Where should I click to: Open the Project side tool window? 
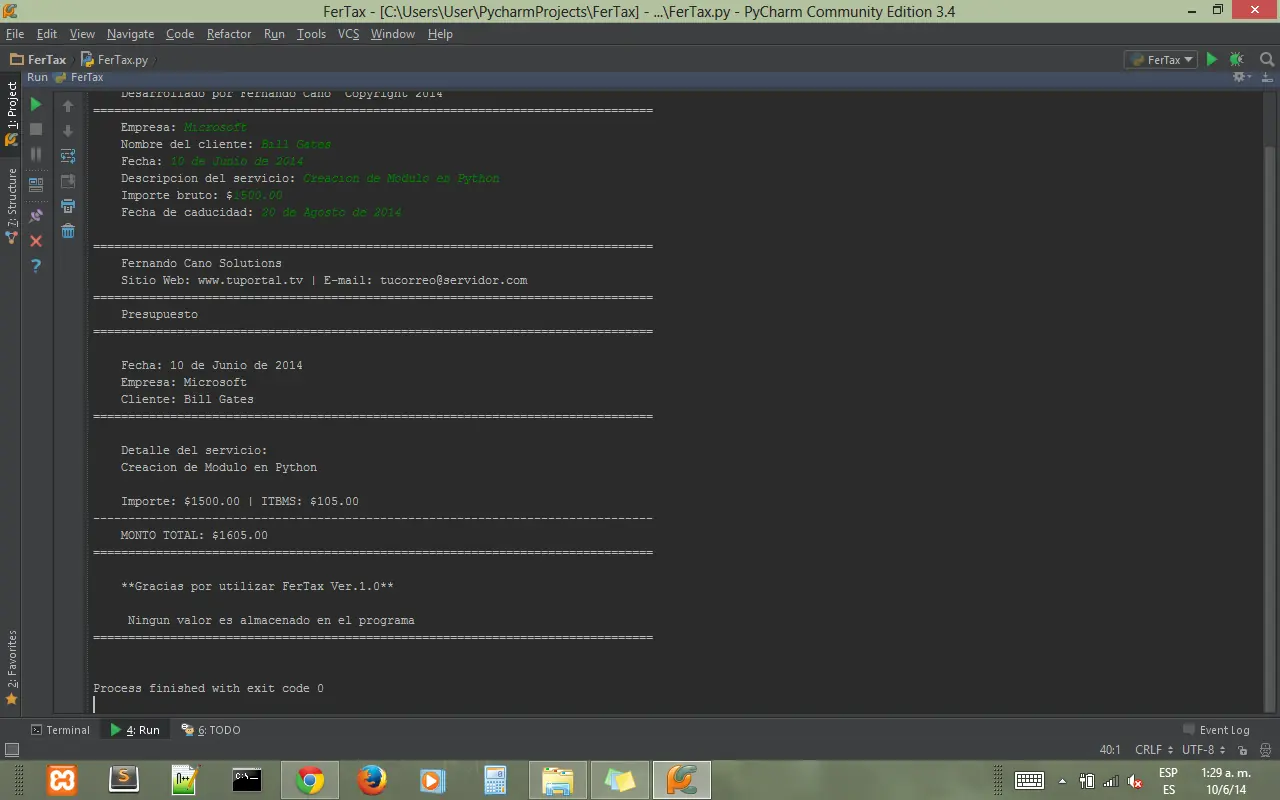pyautogui.click(x=11, y=112)
